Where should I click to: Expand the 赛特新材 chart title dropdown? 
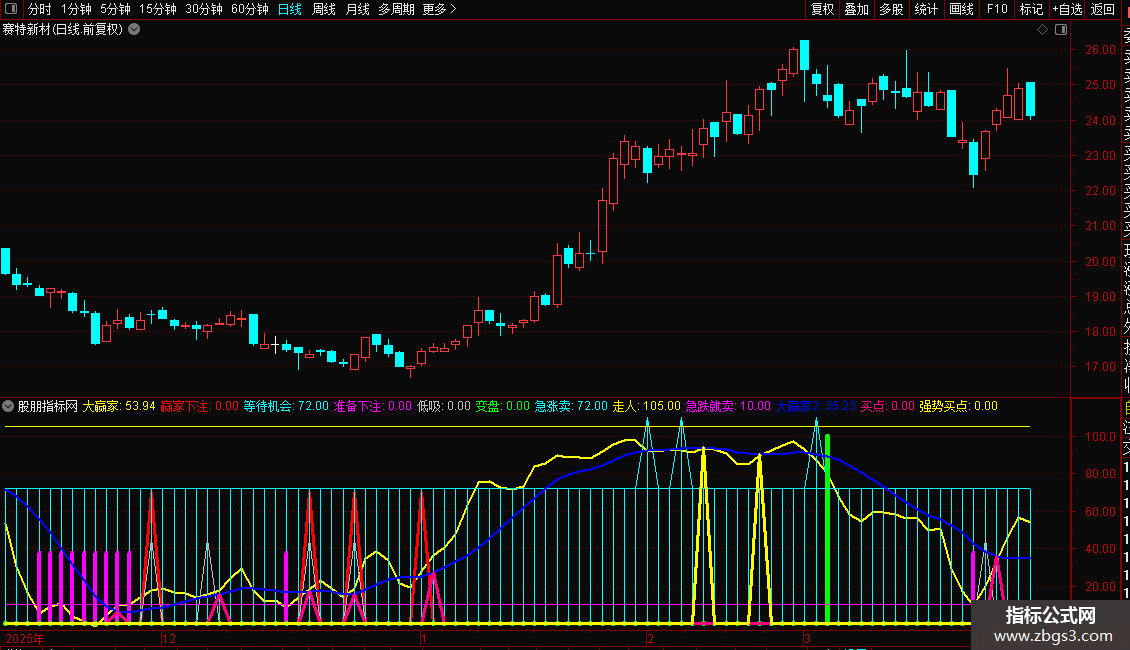pos(134,29)
